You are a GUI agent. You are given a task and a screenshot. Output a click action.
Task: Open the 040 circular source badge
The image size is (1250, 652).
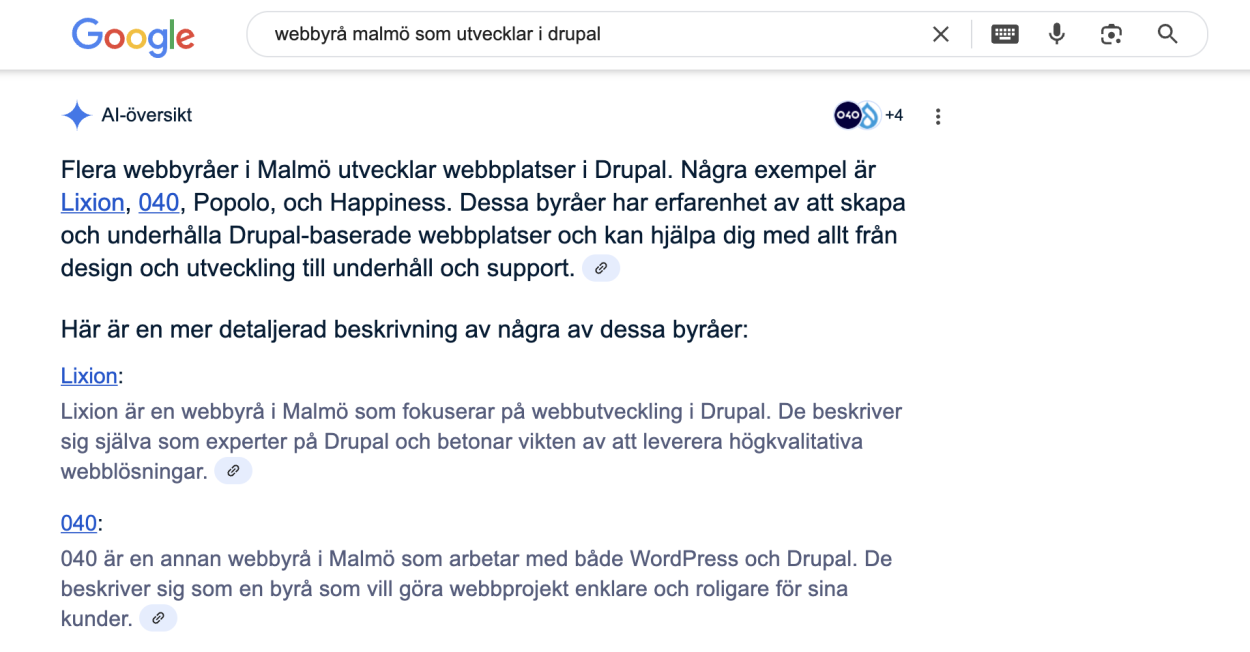coord(847,115)
